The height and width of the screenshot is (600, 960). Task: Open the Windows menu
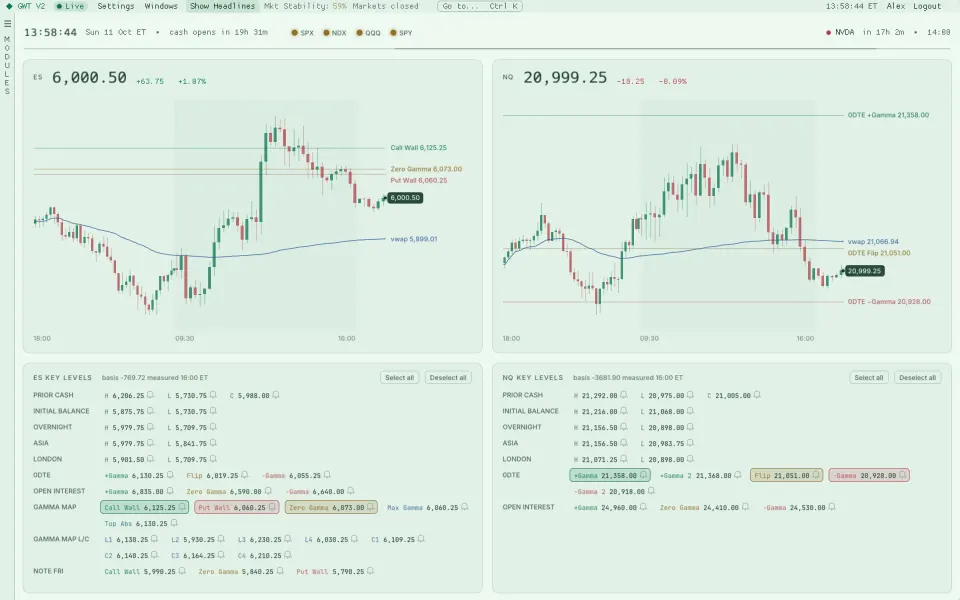[x=161, y=6]
